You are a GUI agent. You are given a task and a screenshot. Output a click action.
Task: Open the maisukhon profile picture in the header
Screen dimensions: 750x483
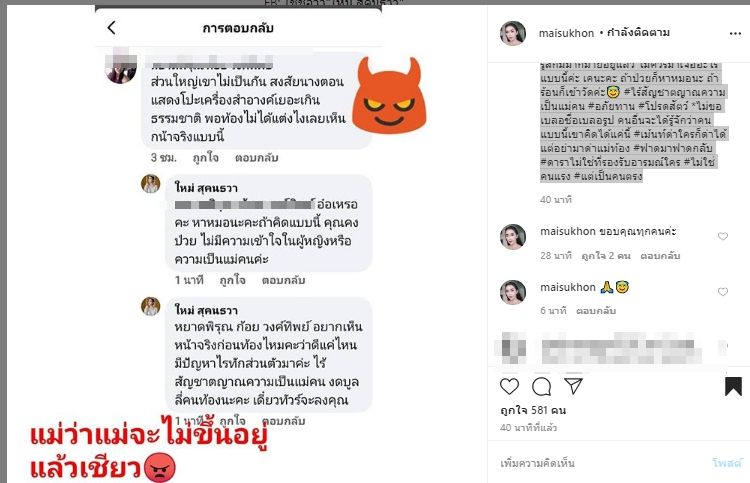[x=513, y=33]
